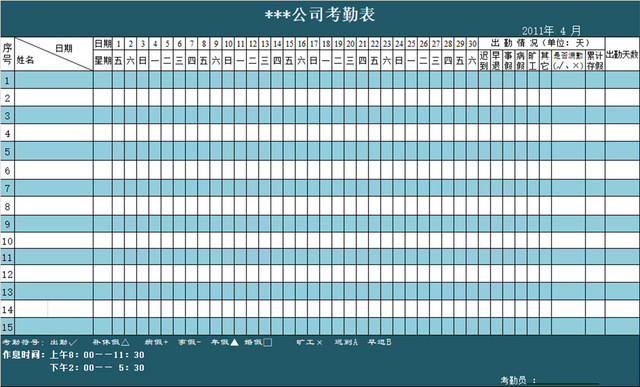Select row number 15
The width and height of the screenshot is (640, 387).
coord(7,327)
